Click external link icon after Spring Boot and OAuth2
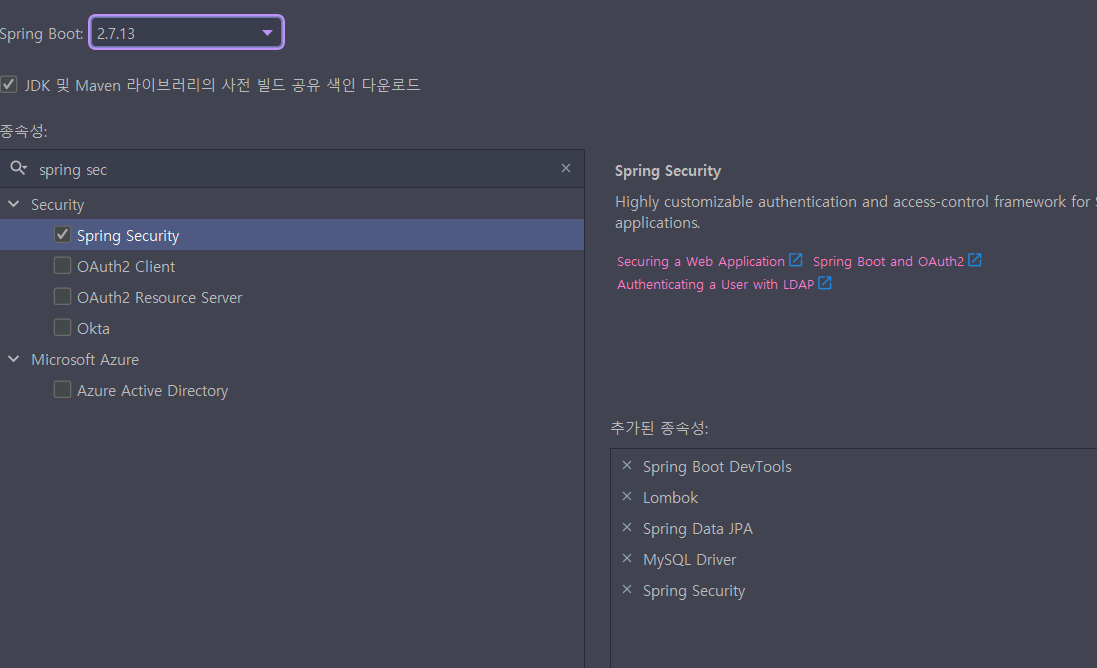This screenshot has width=1097, height=668. 975,260
